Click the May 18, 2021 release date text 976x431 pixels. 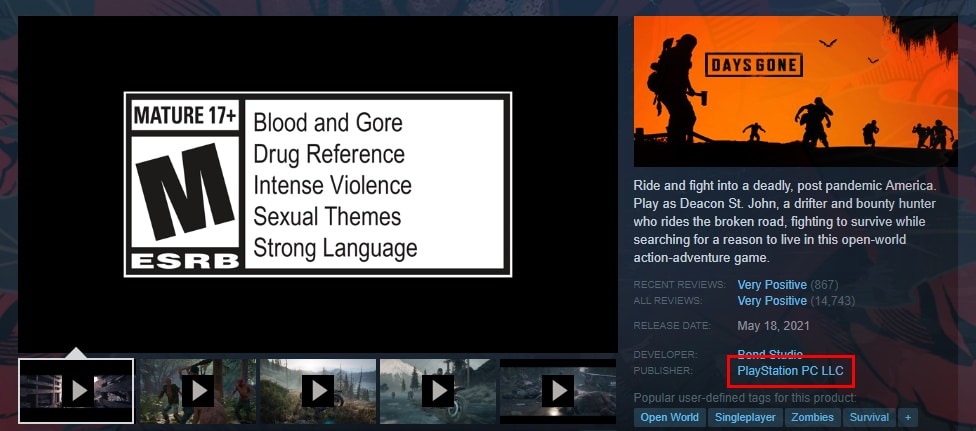point(773,326)
